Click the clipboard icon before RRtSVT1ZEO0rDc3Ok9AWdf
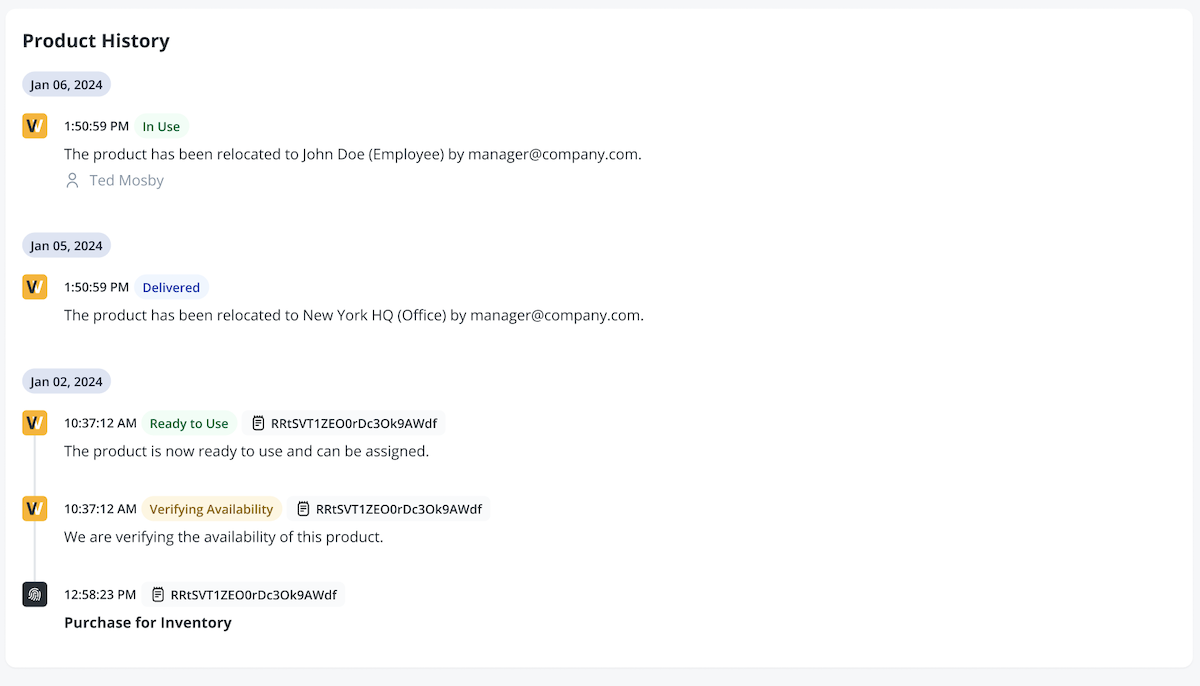This screenshot has width=1200, height=686. [x=257, y=423]
